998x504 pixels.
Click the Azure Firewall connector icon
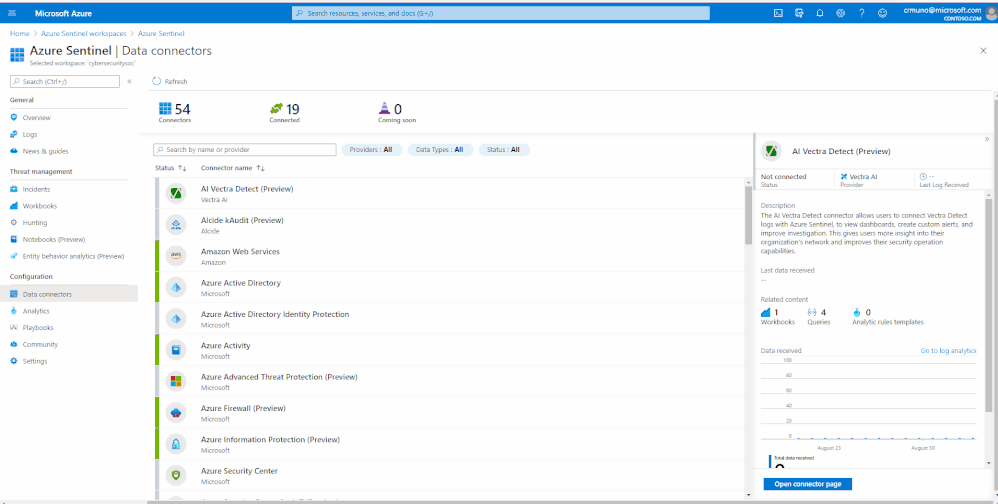tap(176, 412)
